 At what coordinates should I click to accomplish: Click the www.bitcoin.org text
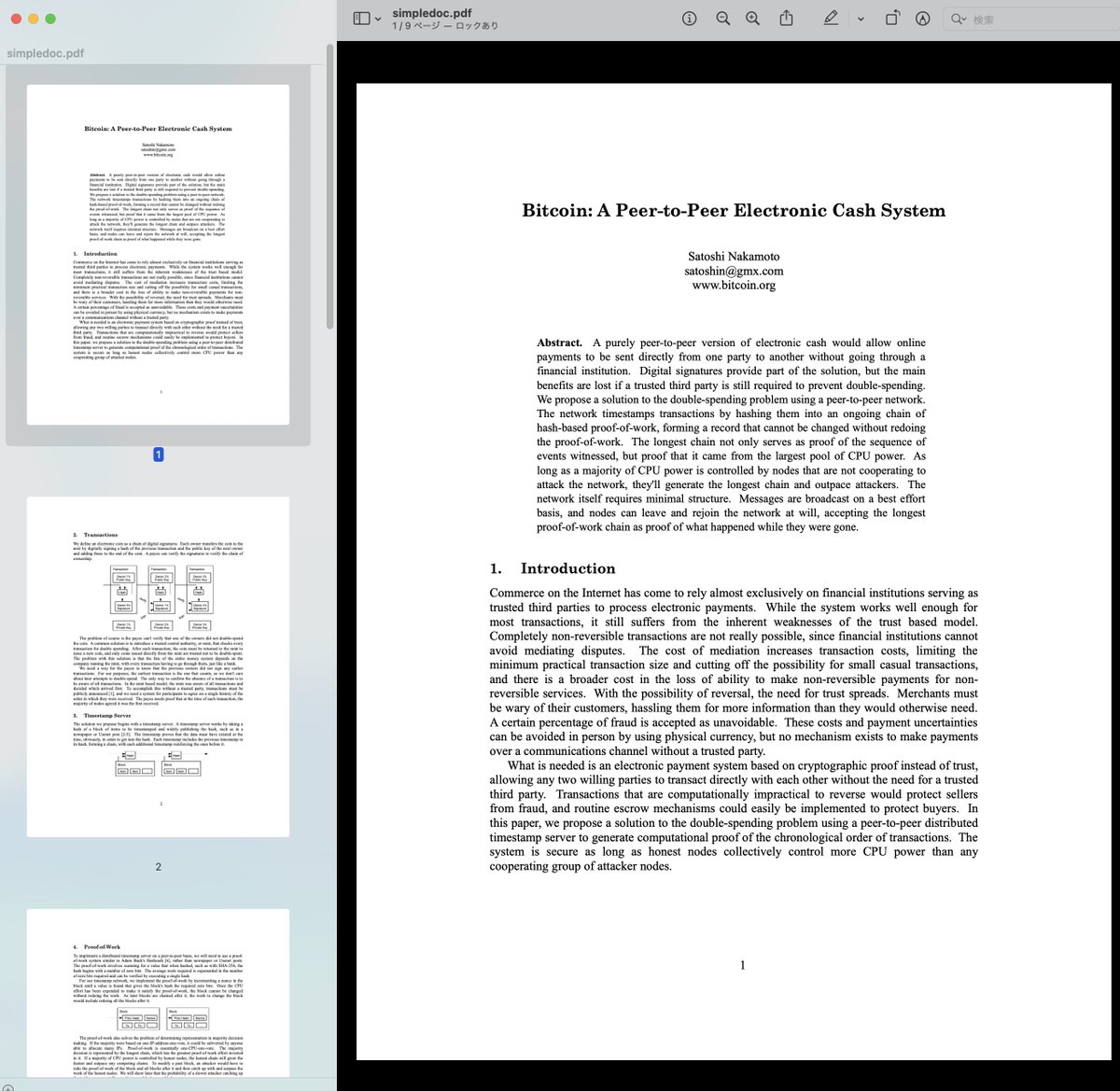tap(734, 286)
